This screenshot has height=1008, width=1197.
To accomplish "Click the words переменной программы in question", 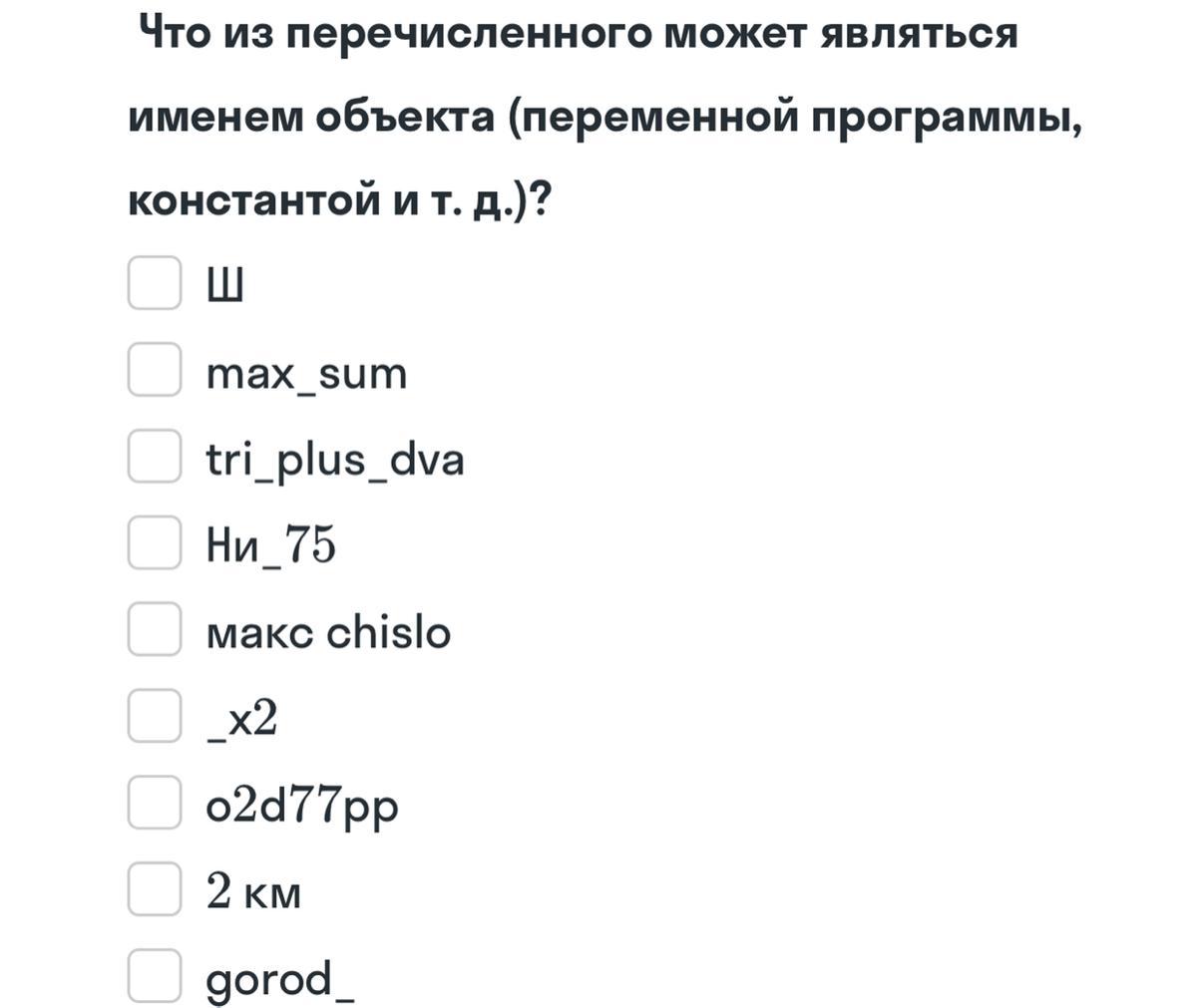I will point(795,119).
